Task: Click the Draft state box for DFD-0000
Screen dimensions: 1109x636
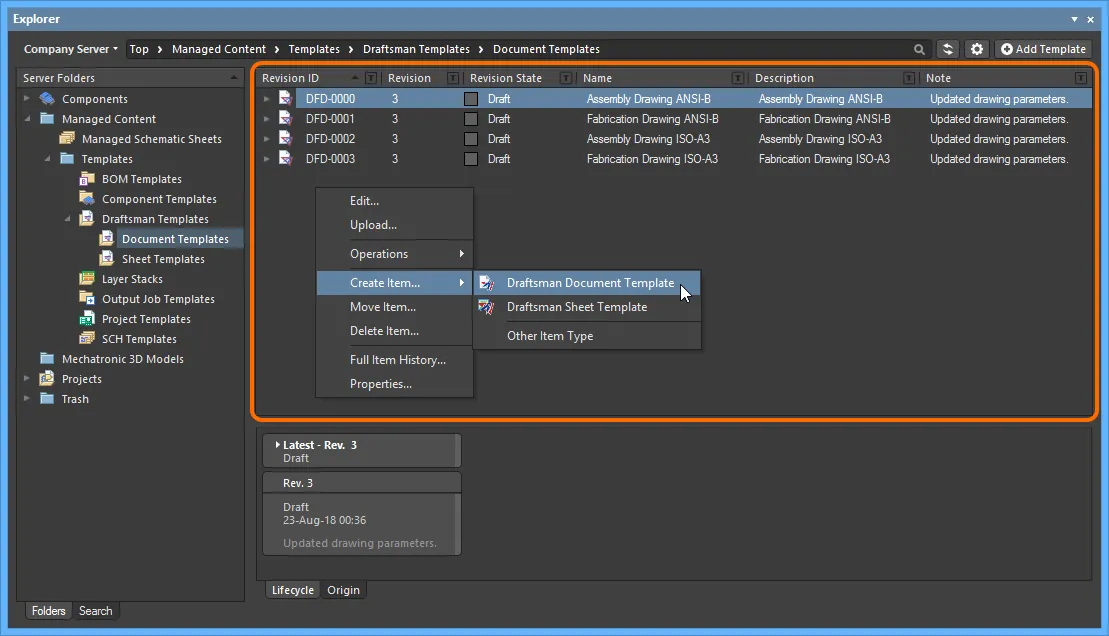Action: (471, 99)
